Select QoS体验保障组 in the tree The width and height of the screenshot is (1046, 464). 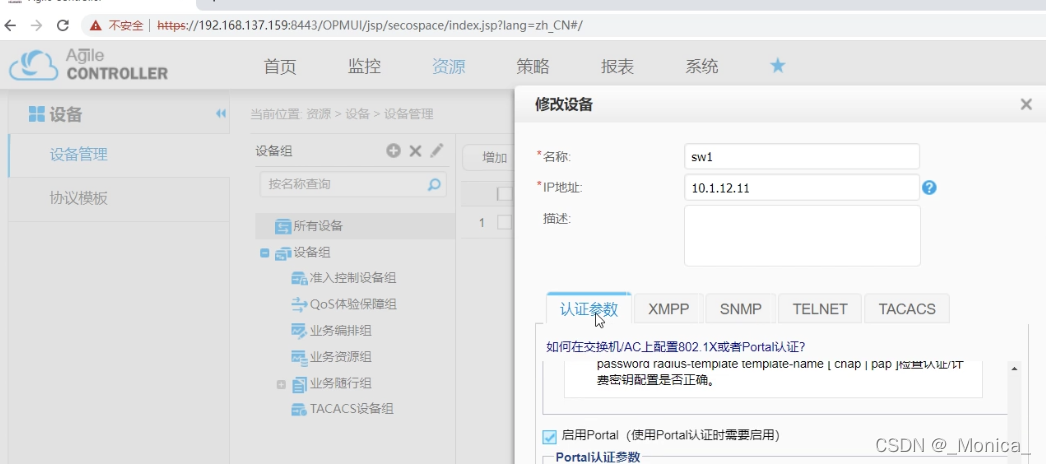[353, 305]
